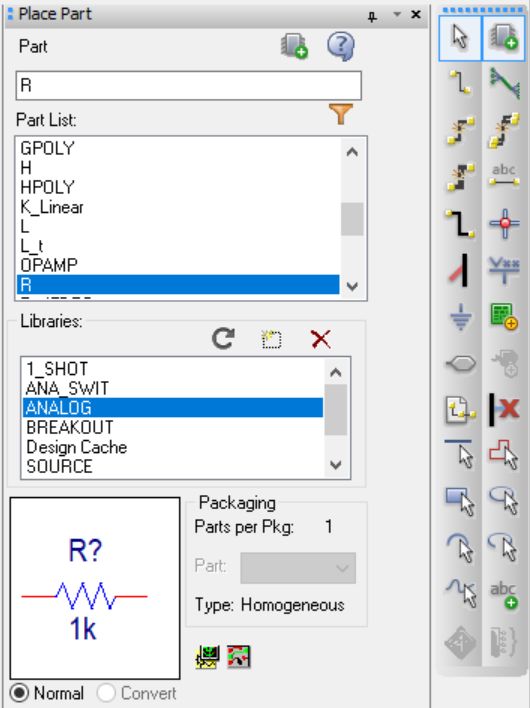
Task: Select the Place No Connect X tool
Action: (504, 410)
